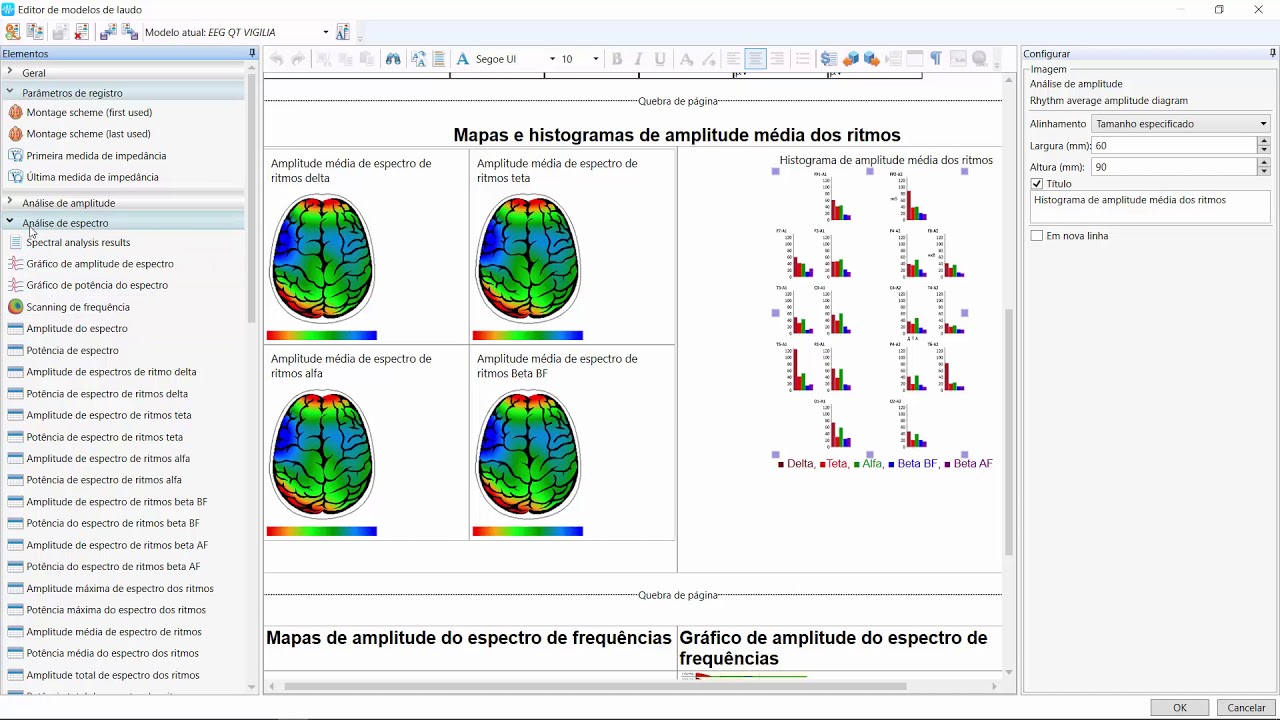The width and height of the screenshot is (1280, 720).
Task: Click the export template icon
Action: [130, 32]
